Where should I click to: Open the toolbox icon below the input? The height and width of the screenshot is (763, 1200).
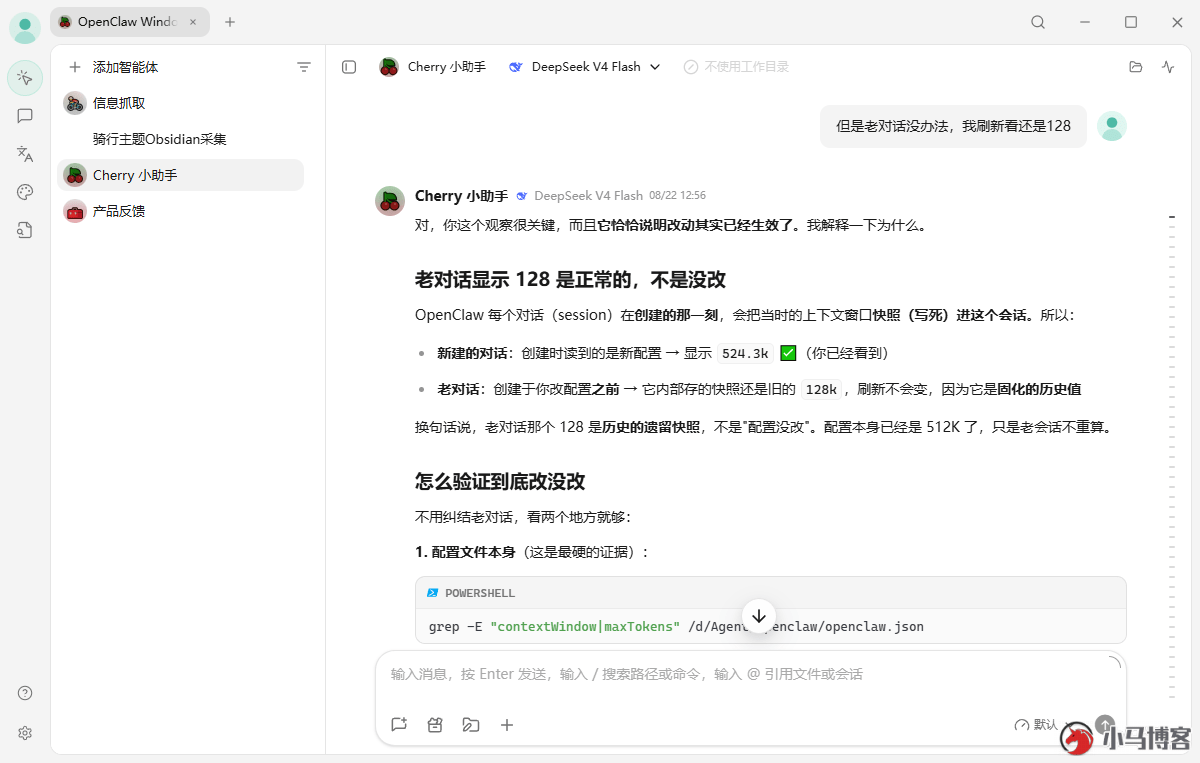(x=435, y=725)
